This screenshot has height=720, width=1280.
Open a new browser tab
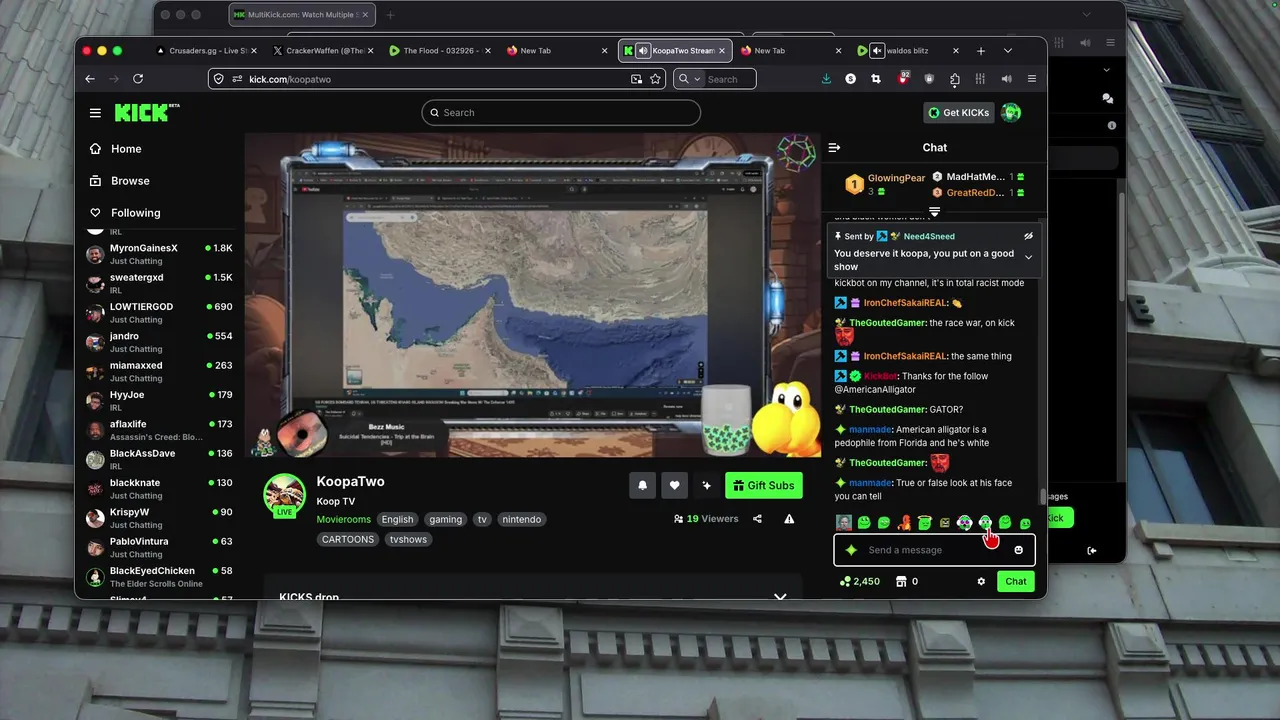[x=981, y=51]
